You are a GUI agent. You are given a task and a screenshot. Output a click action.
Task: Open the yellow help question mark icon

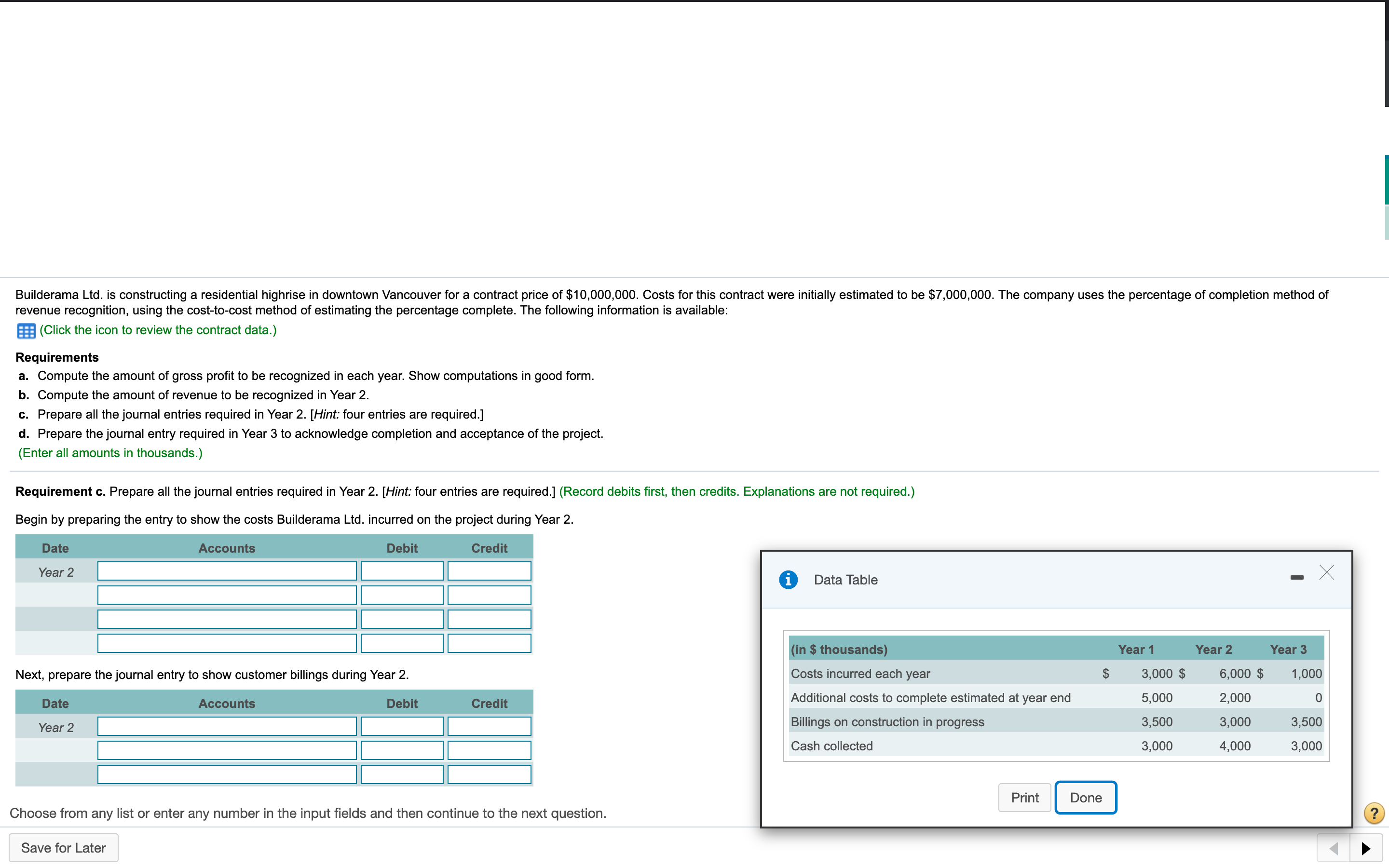click(1374, 813)
